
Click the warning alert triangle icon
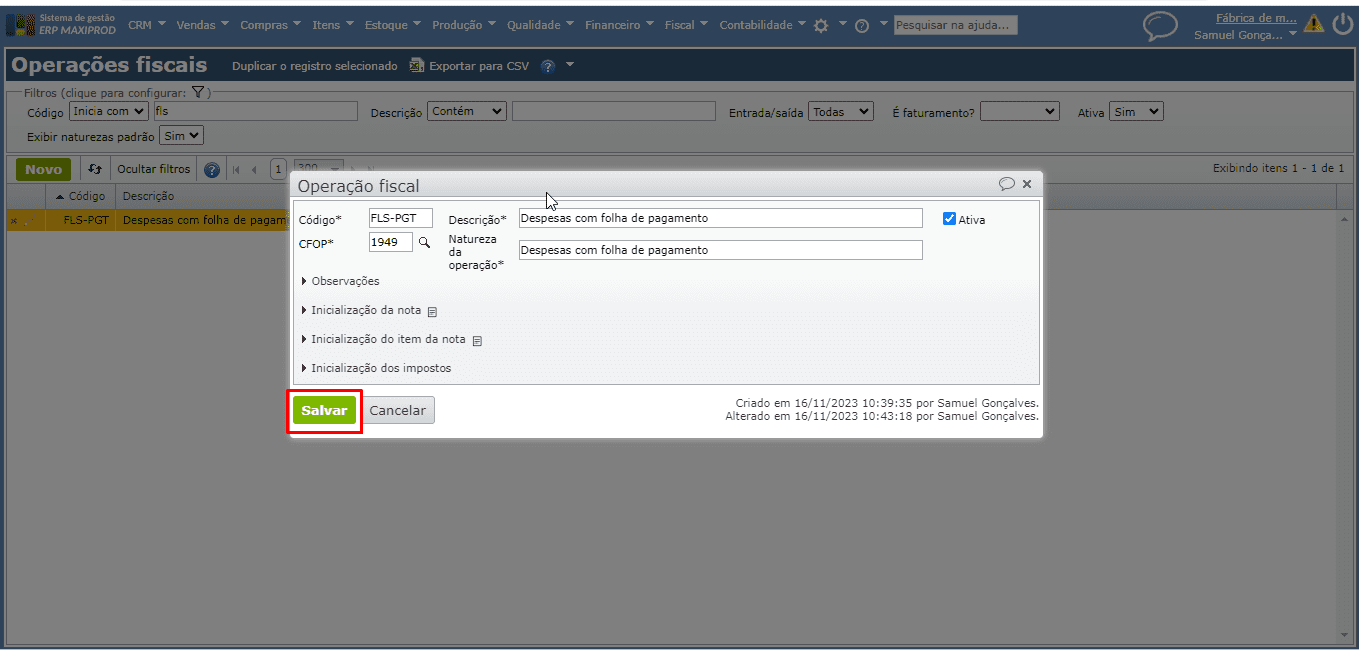coord(1314,24)
